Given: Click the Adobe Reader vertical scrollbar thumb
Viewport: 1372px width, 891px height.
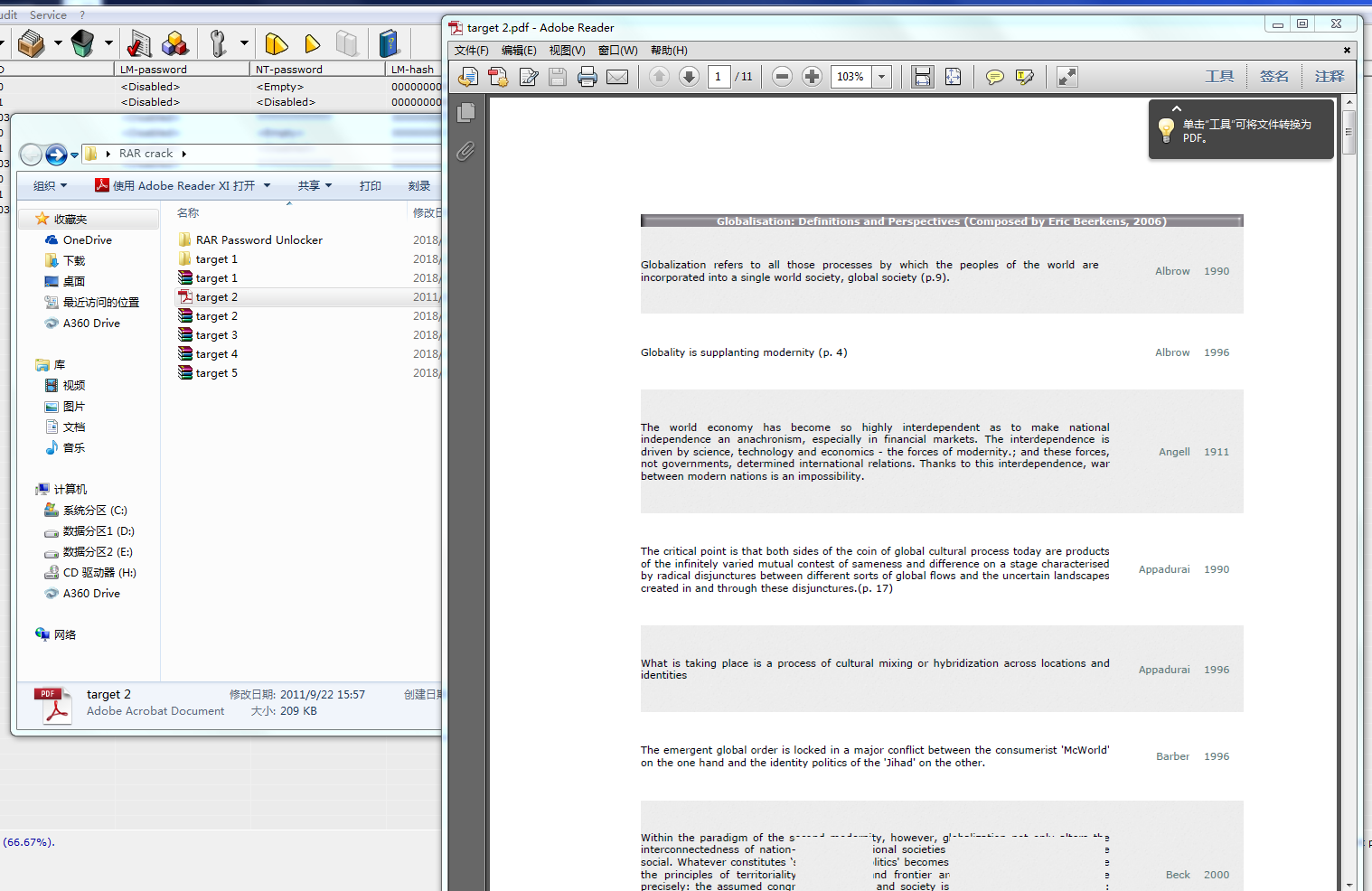Looking at the screenshot, I should 1349,133.
